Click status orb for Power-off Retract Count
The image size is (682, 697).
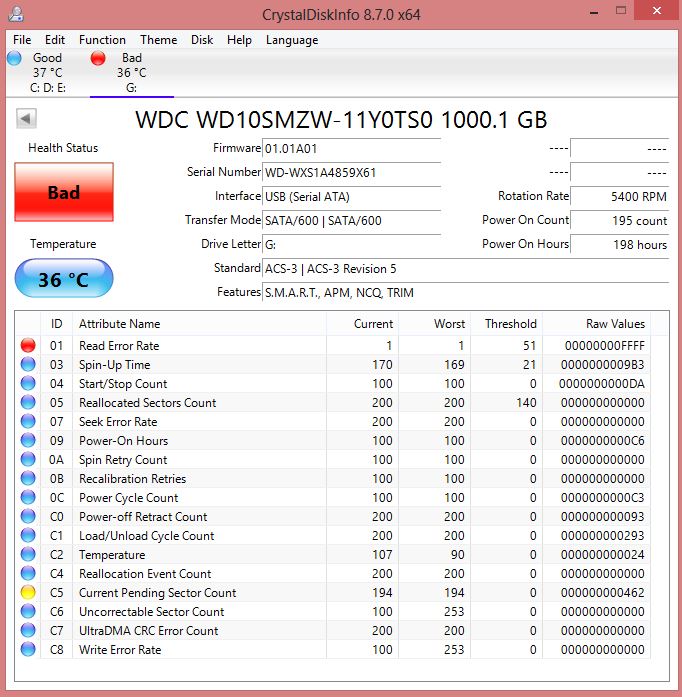[28, 517]
